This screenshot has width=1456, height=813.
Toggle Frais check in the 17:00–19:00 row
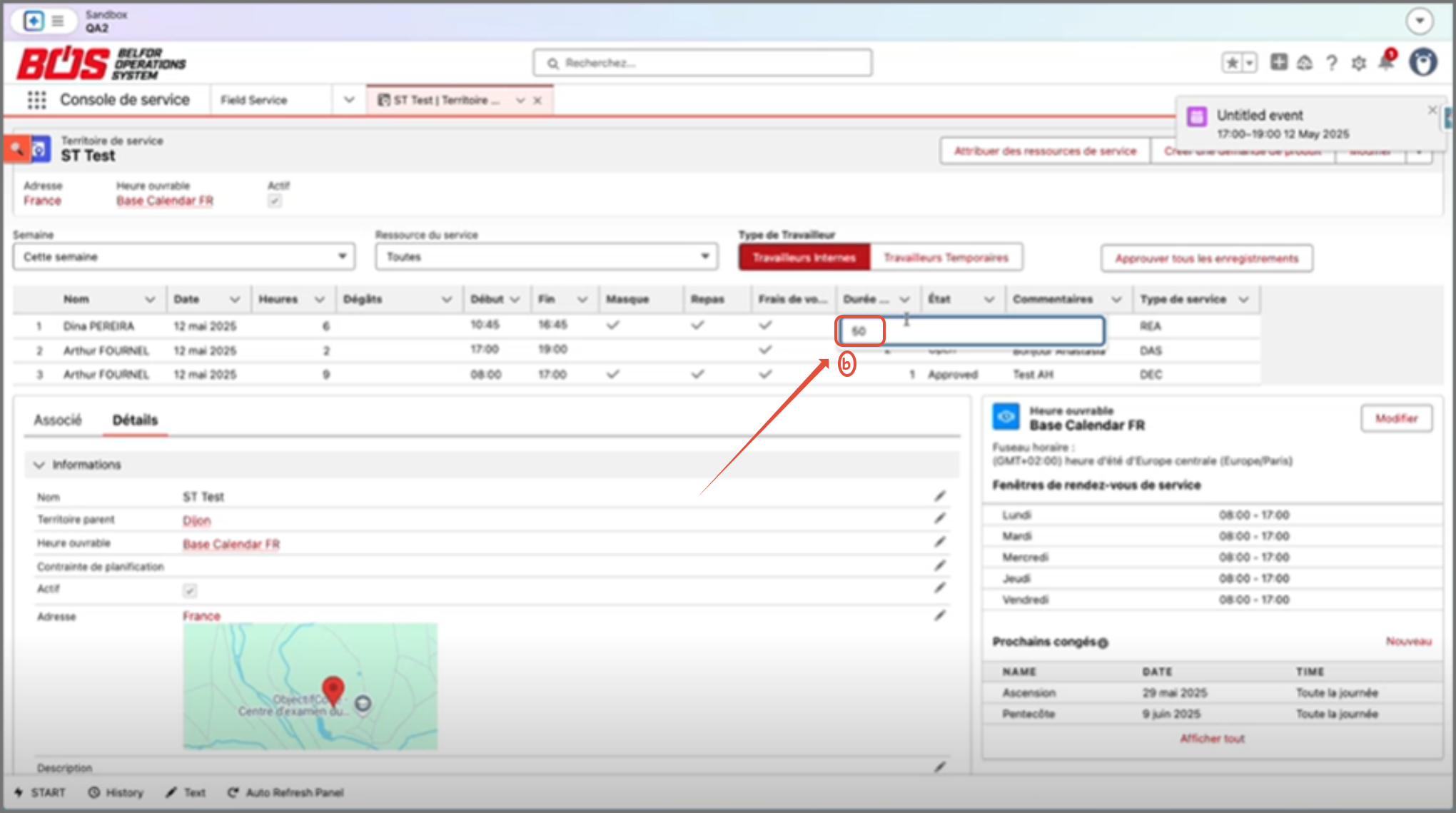point(765,350)
